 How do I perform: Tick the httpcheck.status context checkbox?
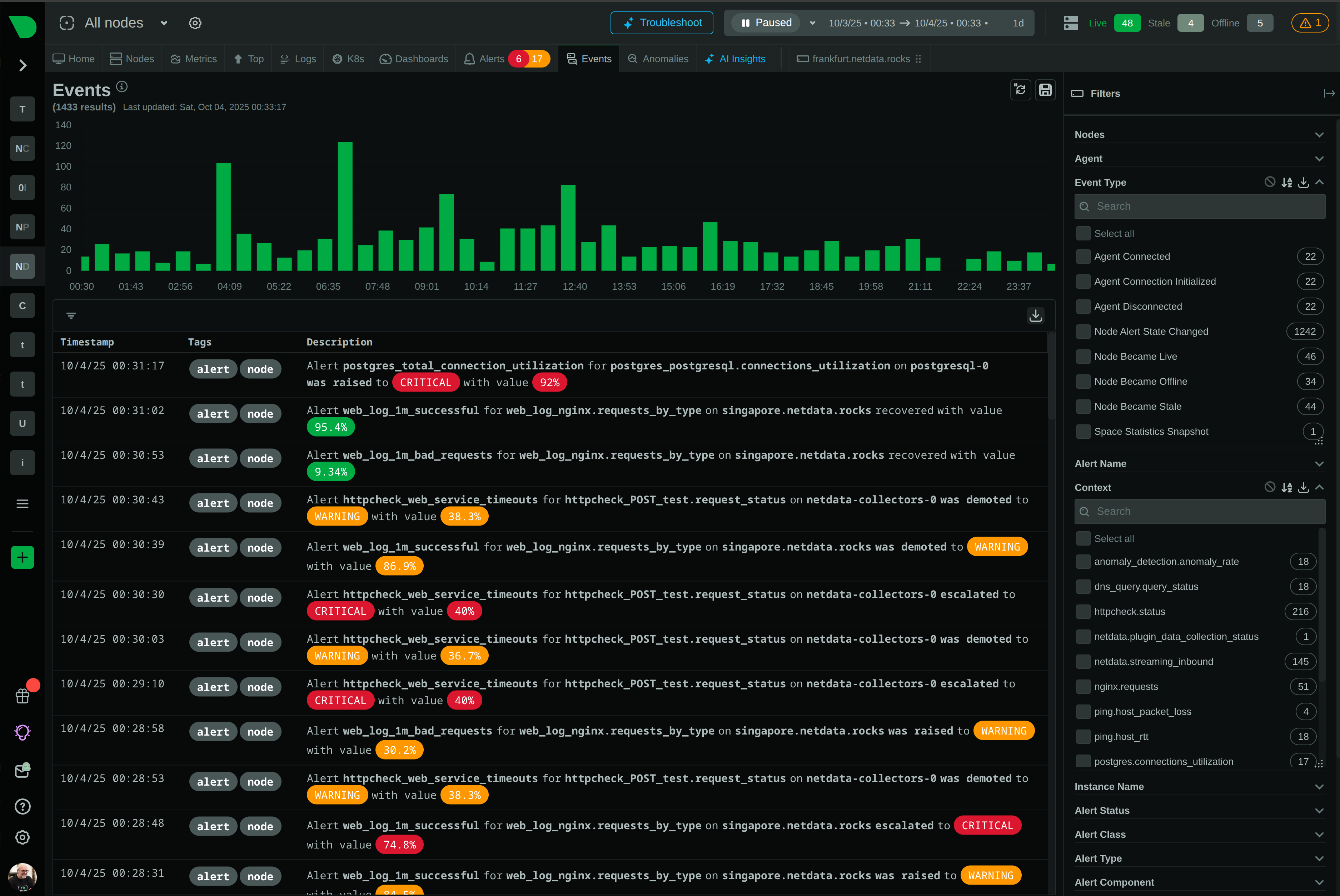pyautogui.click(x=1083, y=611)
